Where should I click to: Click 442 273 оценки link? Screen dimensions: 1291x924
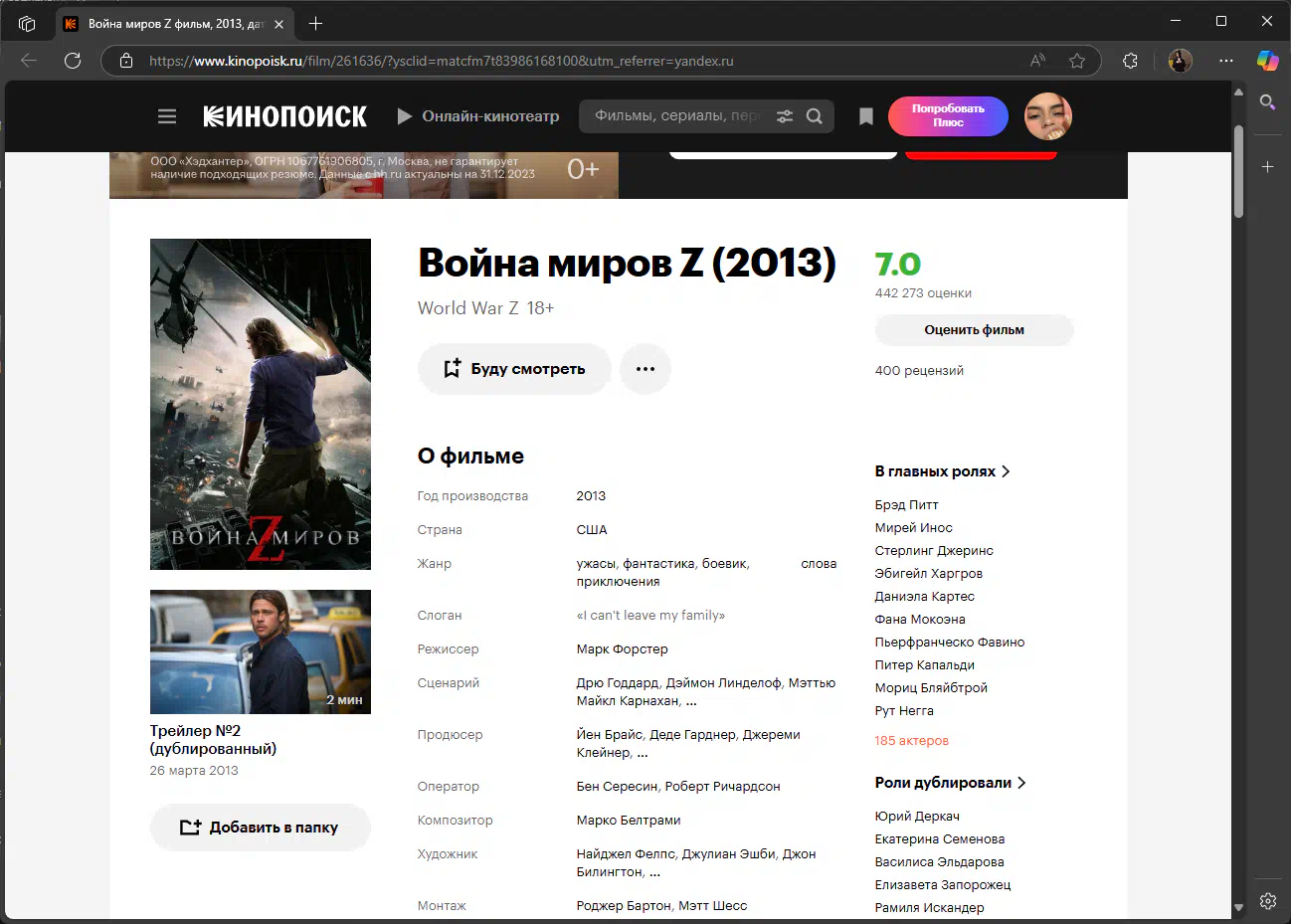pyautogui.click(x=923, y=293)
